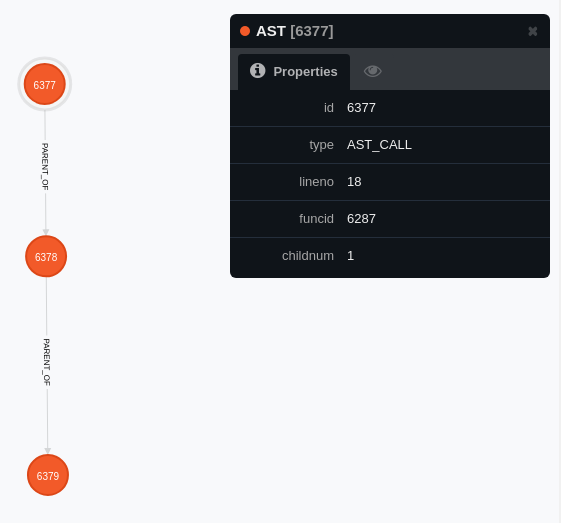Switch to the eye view tab
Screen dimensions: 561x523
[x=372, y=71]
